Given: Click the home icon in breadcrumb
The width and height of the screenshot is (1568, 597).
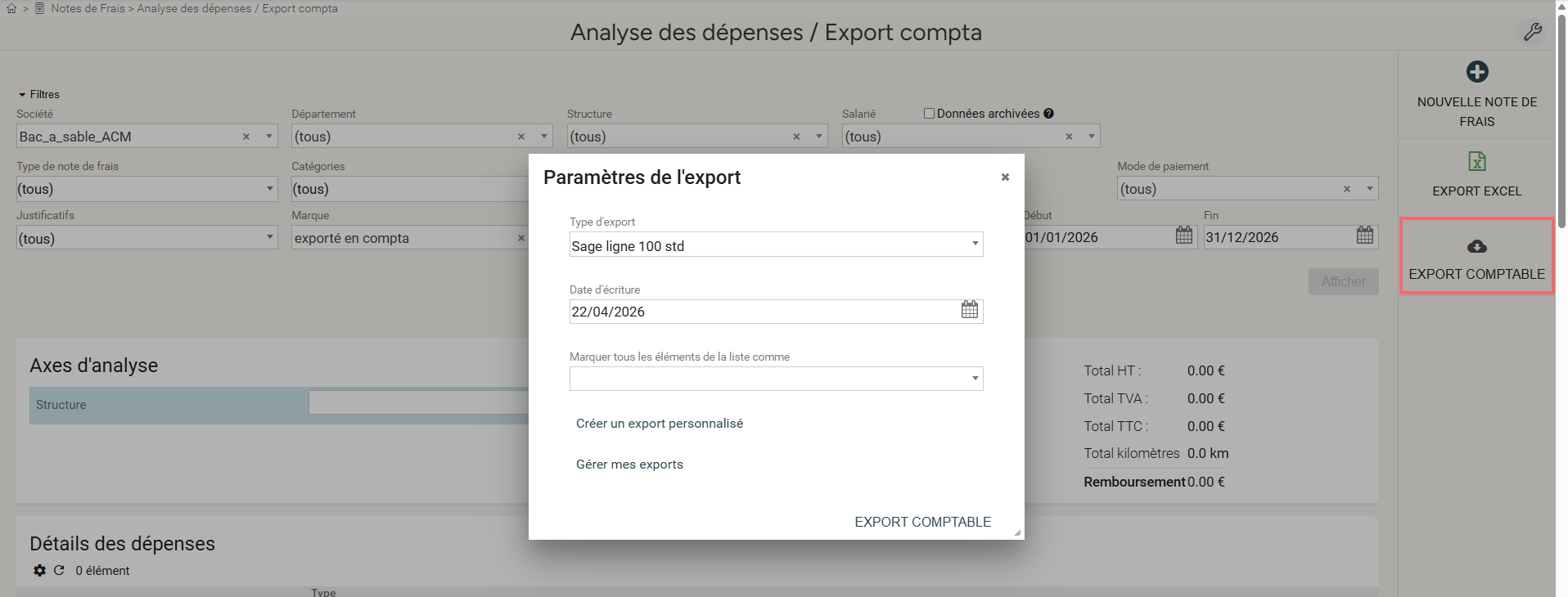Looking at the screenshot, I should point(11,8).
